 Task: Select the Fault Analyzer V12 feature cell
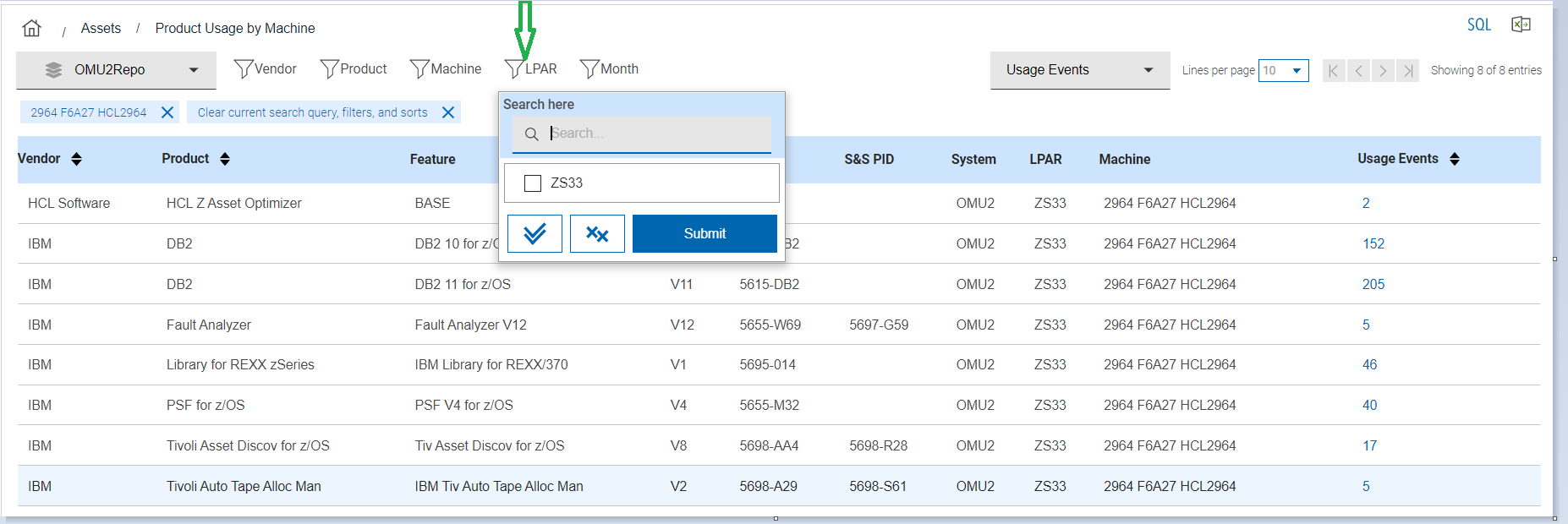[470, 325]
